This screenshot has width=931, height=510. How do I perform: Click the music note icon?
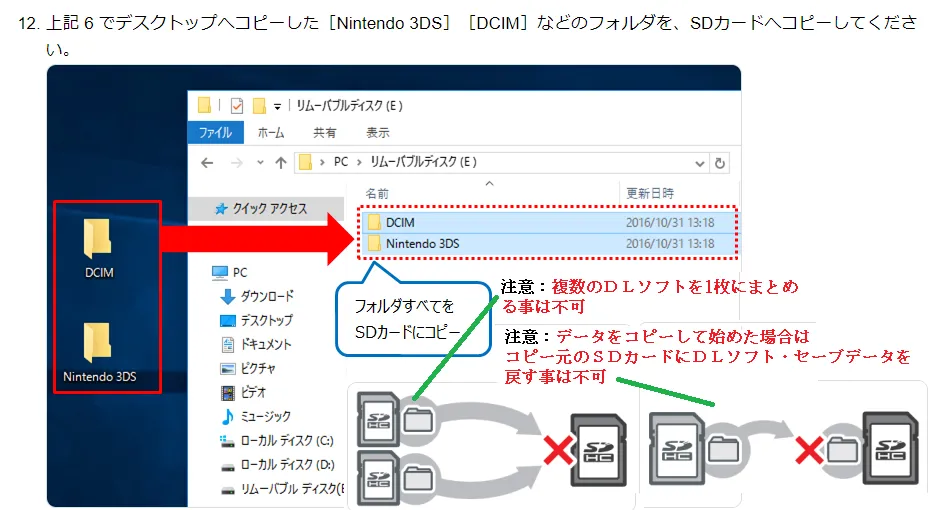coord(227,417)
